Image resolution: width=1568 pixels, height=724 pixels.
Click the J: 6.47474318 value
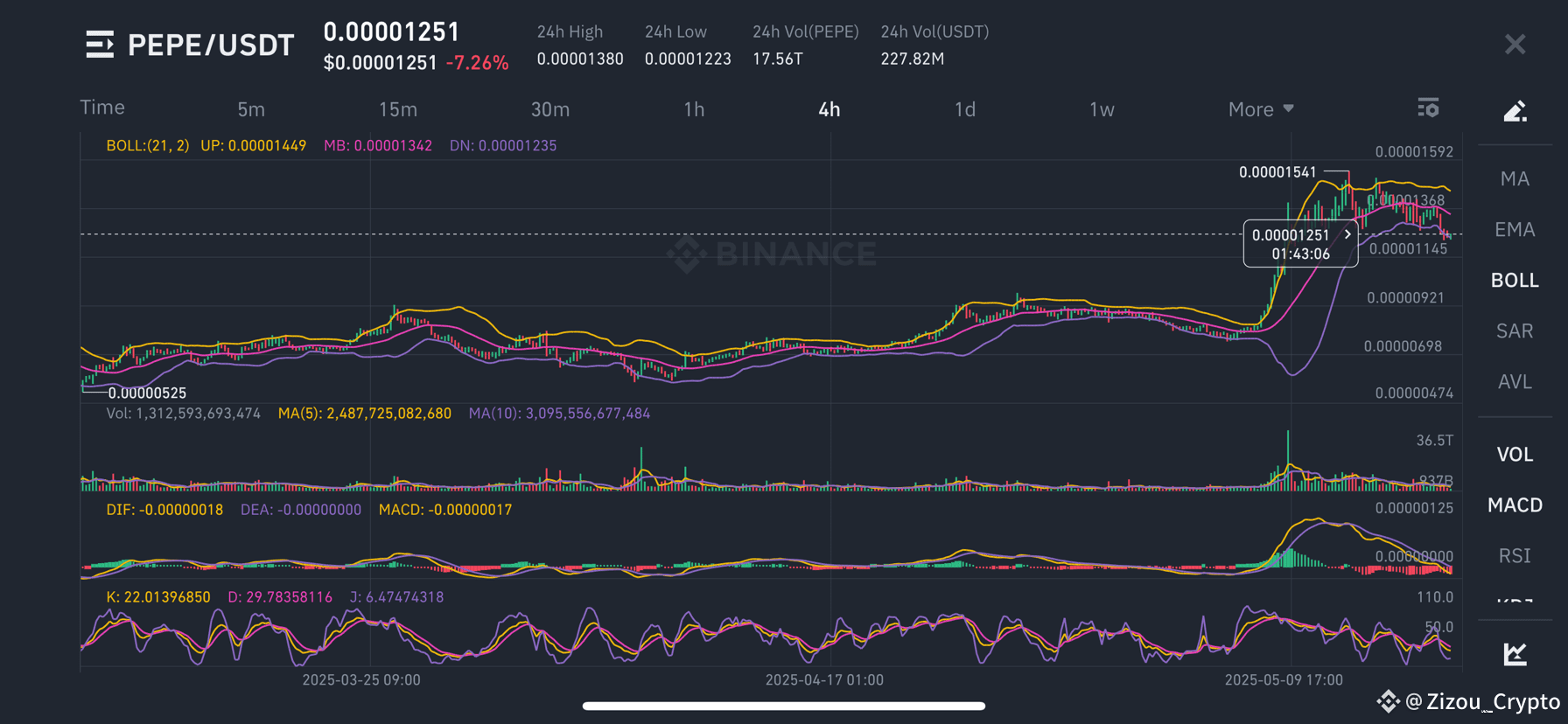tap(396, 597)
